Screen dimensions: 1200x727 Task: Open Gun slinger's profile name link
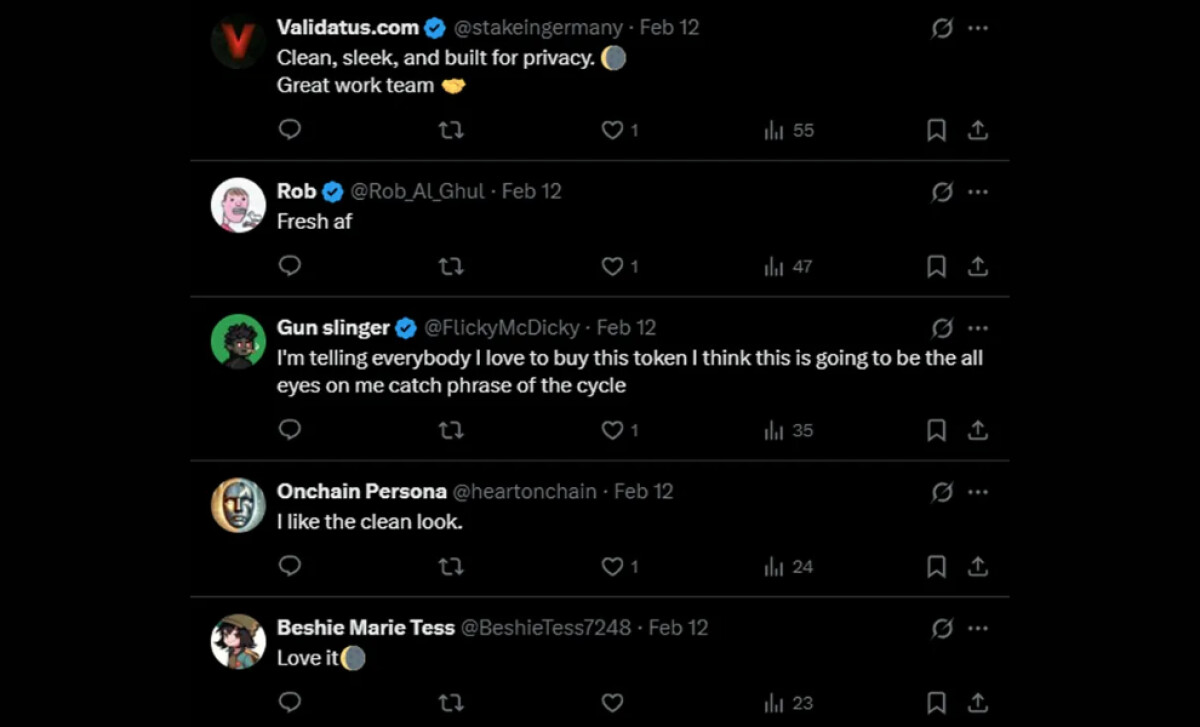point(333,328)
